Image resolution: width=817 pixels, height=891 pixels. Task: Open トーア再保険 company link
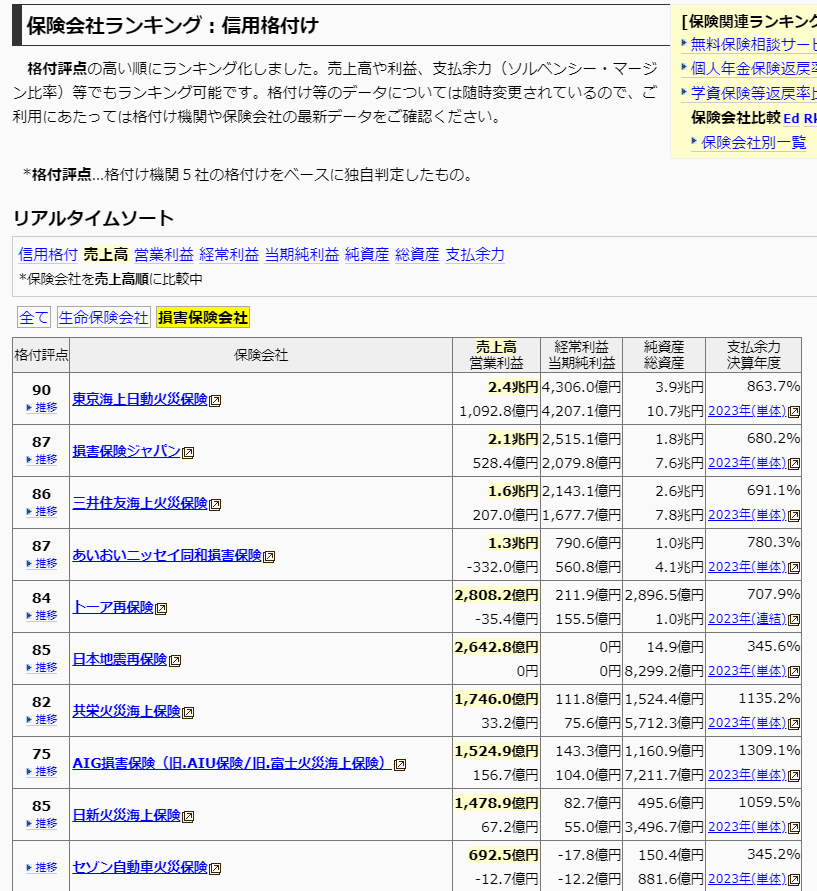pyautogui.click(x=113, y=607)
